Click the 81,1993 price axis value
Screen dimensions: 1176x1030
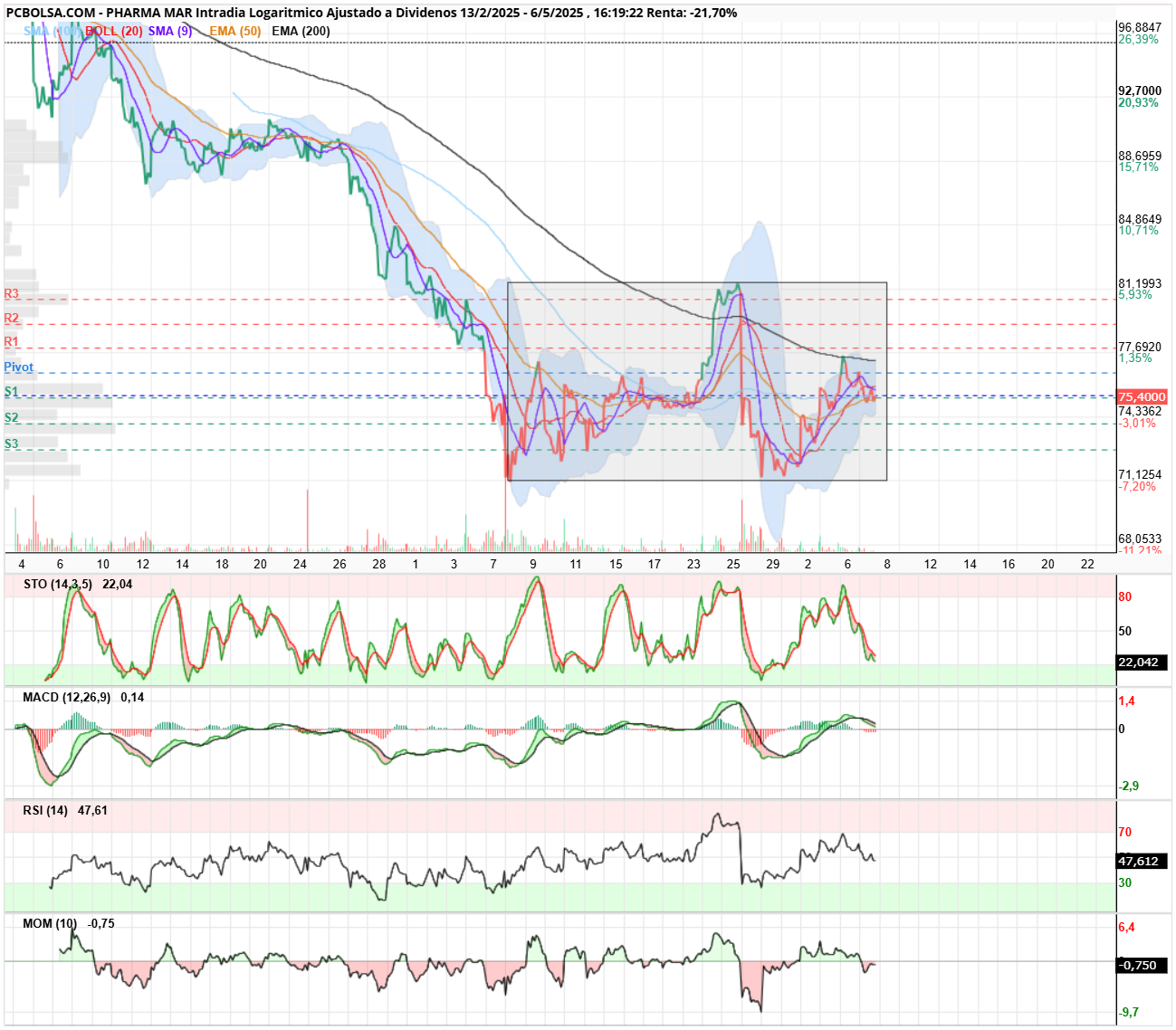pos(1140,283)
